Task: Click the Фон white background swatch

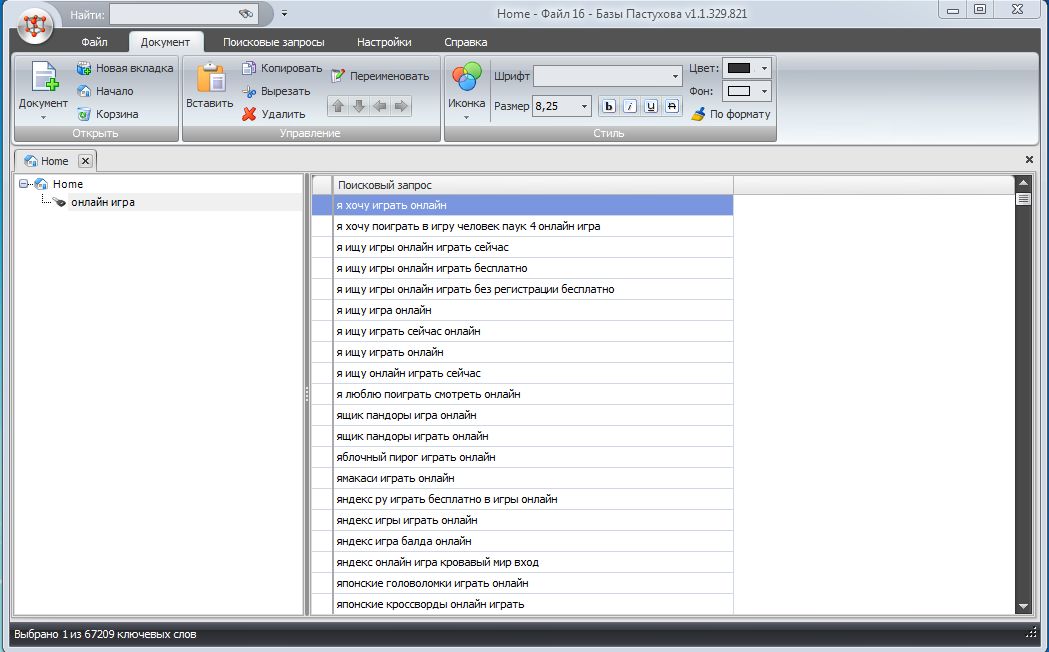Action: 739,91
